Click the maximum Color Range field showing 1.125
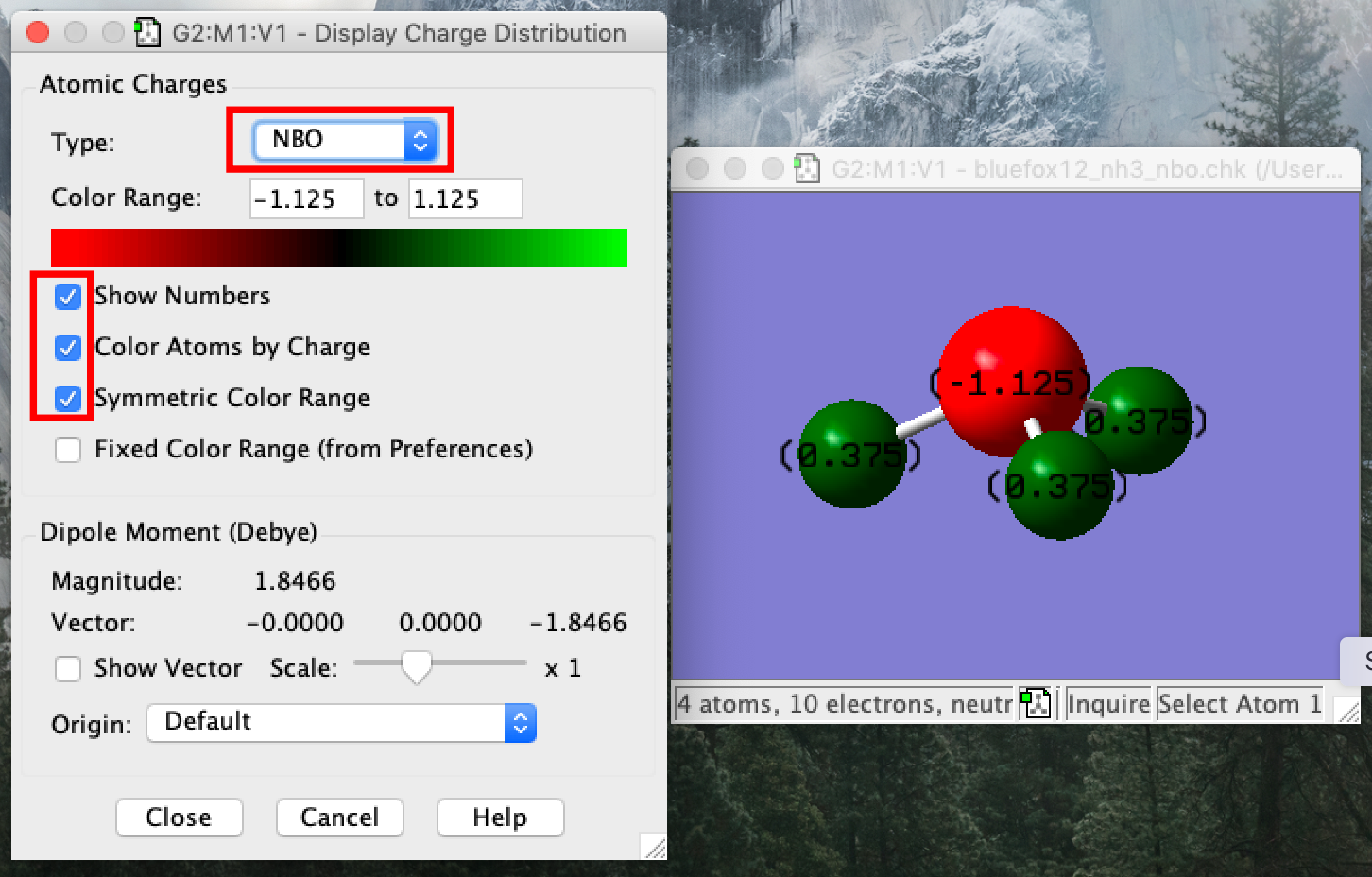 coord(465,199)
